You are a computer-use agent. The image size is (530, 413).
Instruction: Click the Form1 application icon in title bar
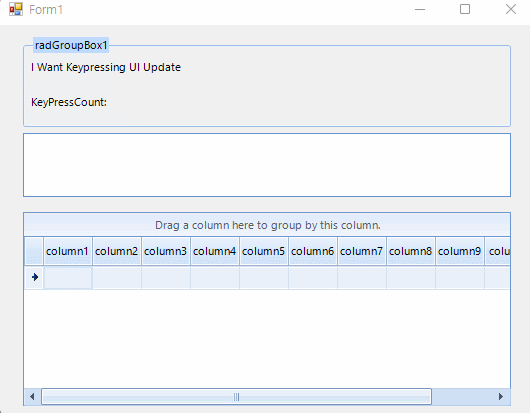[x=16, y=9]
